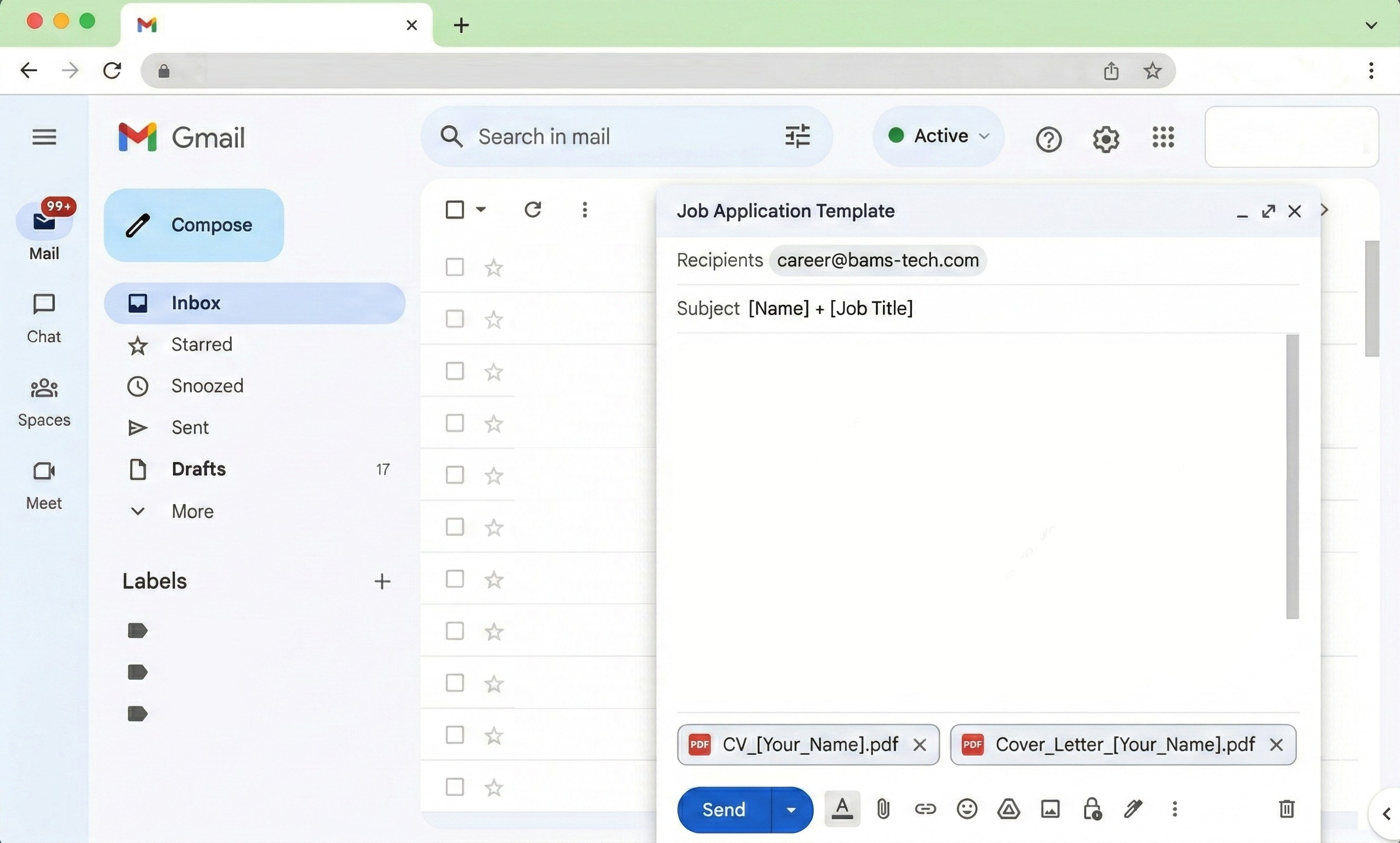This screenshot has width=1400, height=843.
Task: Toggle confidential mode lock icon
Action: pyautogui.click(x=1092, y=809)
